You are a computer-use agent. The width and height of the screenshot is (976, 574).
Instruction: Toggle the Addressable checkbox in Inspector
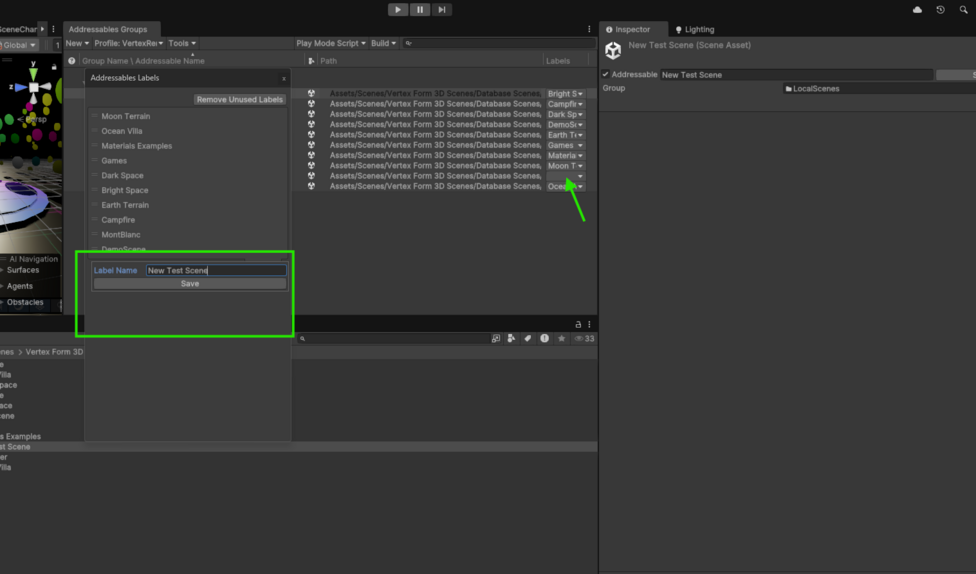pos(606,75)
